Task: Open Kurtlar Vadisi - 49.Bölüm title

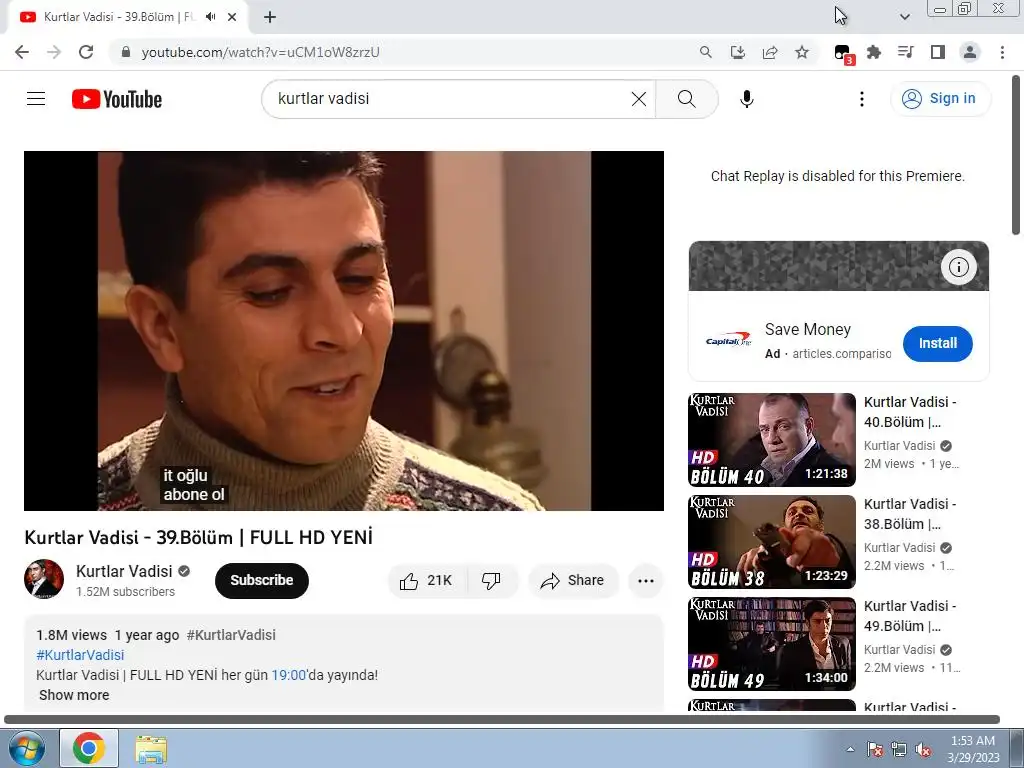Action: tap(910, 616)
